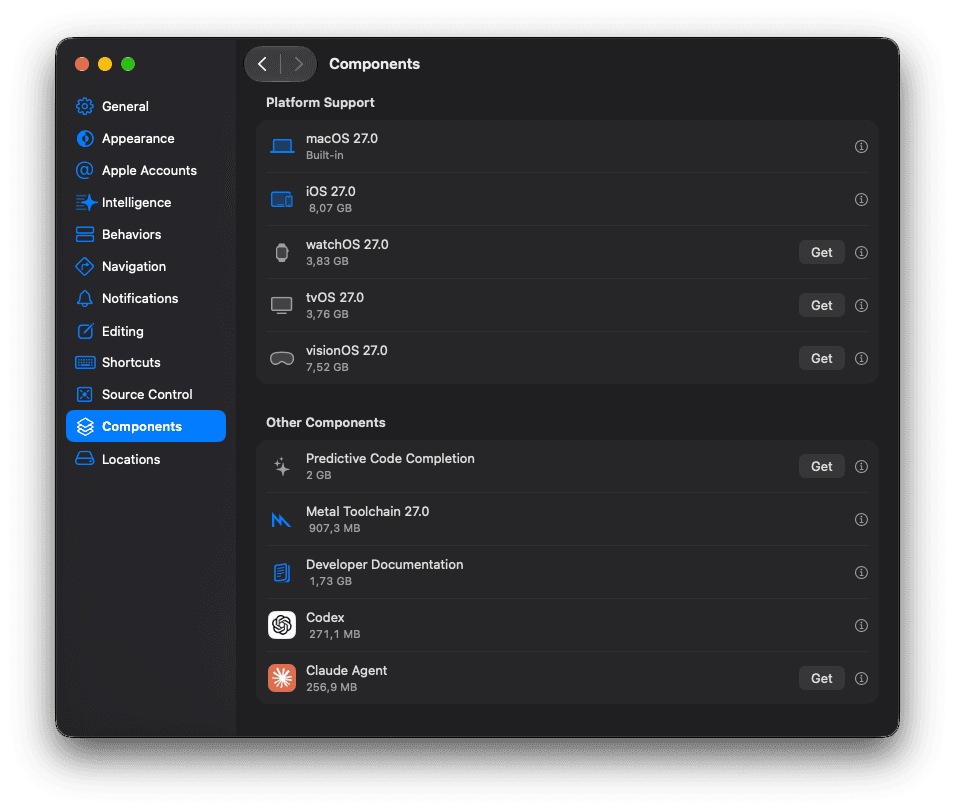Get Predictive Code Completion
This screenshot has height=811, width=955.
point(822,466)
